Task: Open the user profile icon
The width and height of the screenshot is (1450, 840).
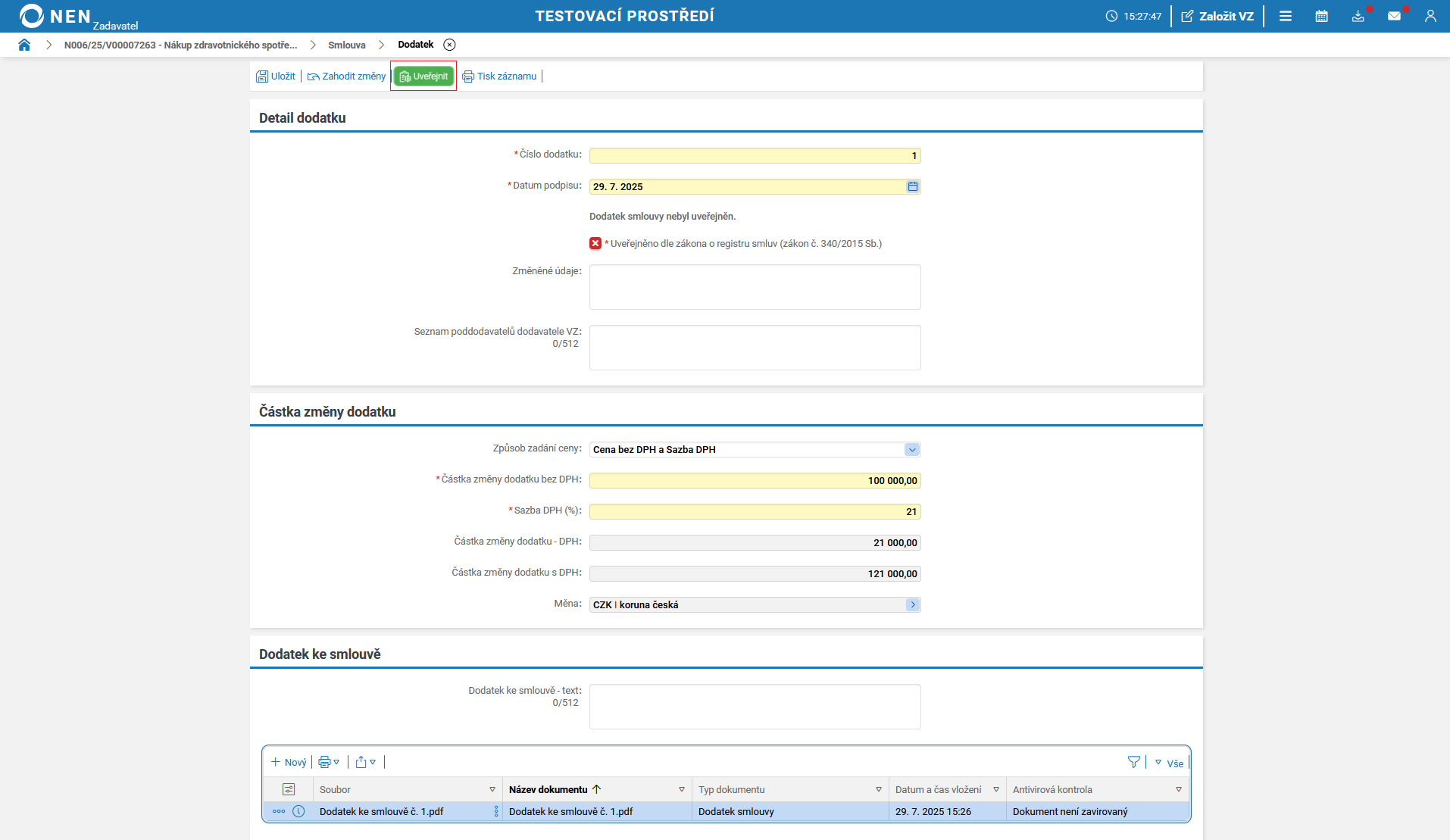Action: [1430, 16]
